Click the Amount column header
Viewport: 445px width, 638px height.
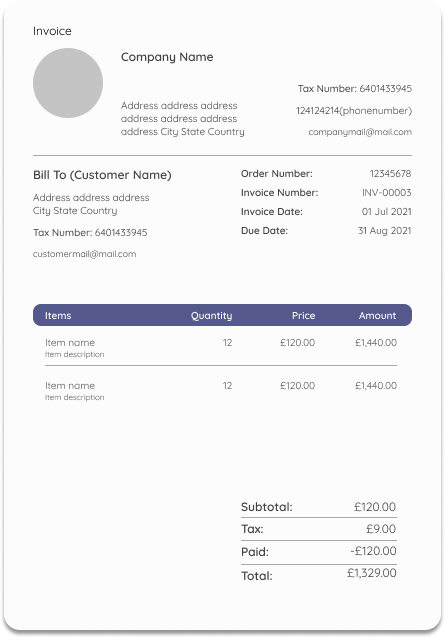pos(377,316)
